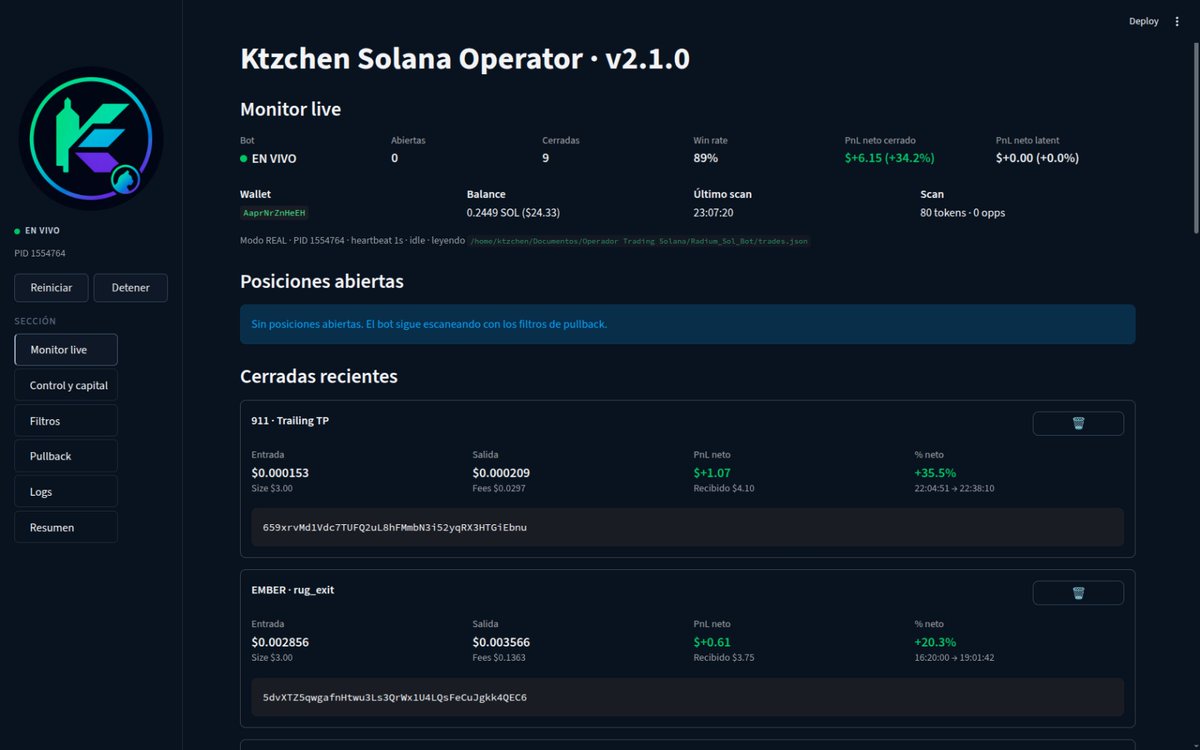Click the balance value 0.2449 SOL ($24.33)
This screenshot has width=1200, height=750.
[x=513, y=213]
